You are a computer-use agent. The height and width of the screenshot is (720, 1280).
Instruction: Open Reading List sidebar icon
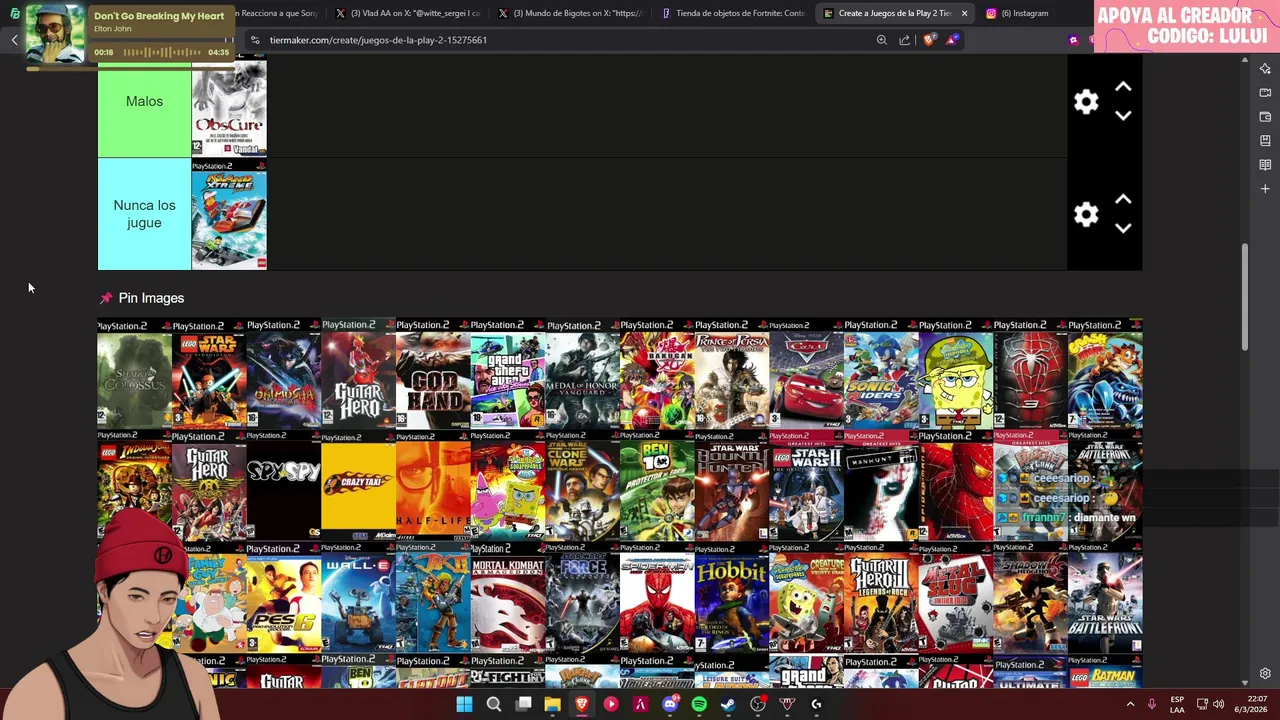pos(1265,164)
